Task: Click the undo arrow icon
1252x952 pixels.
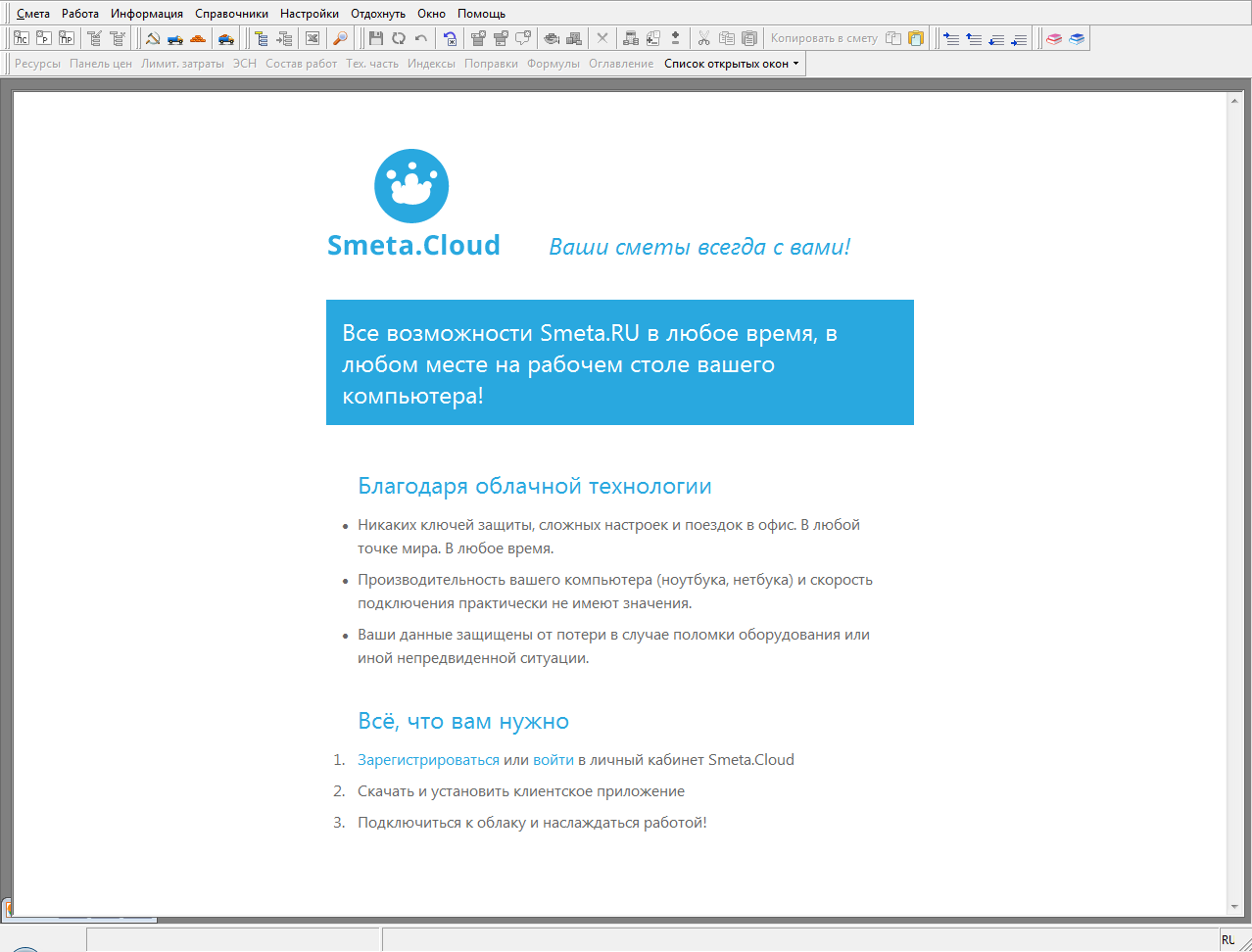Action: tap(421, 38)
